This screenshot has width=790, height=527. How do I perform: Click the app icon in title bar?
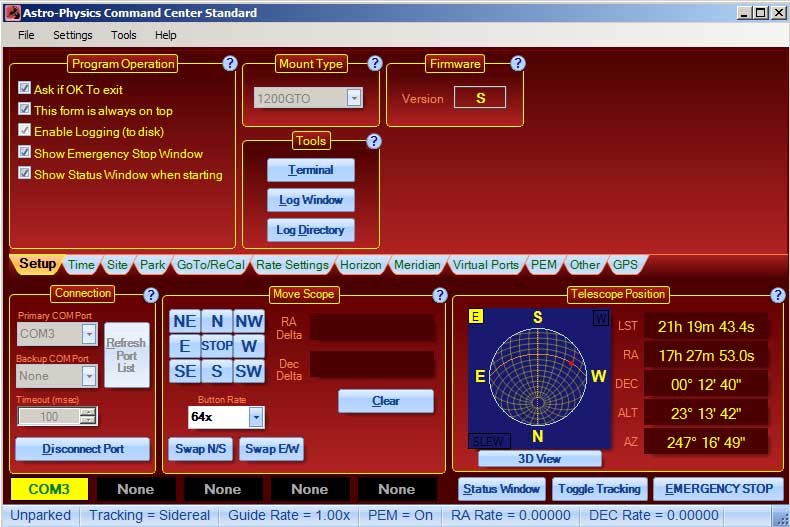13,13
